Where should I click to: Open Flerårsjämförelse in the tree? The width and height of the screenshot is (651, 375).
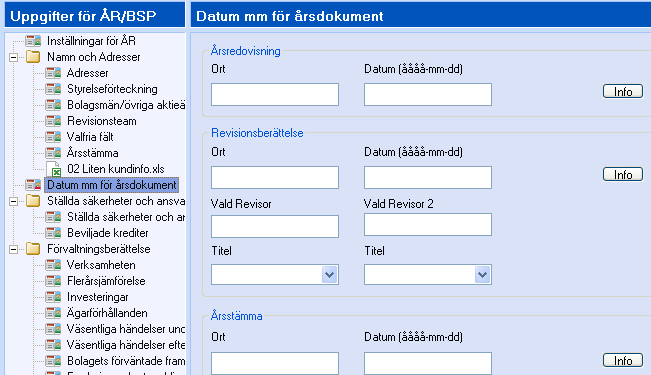[106, 281]
